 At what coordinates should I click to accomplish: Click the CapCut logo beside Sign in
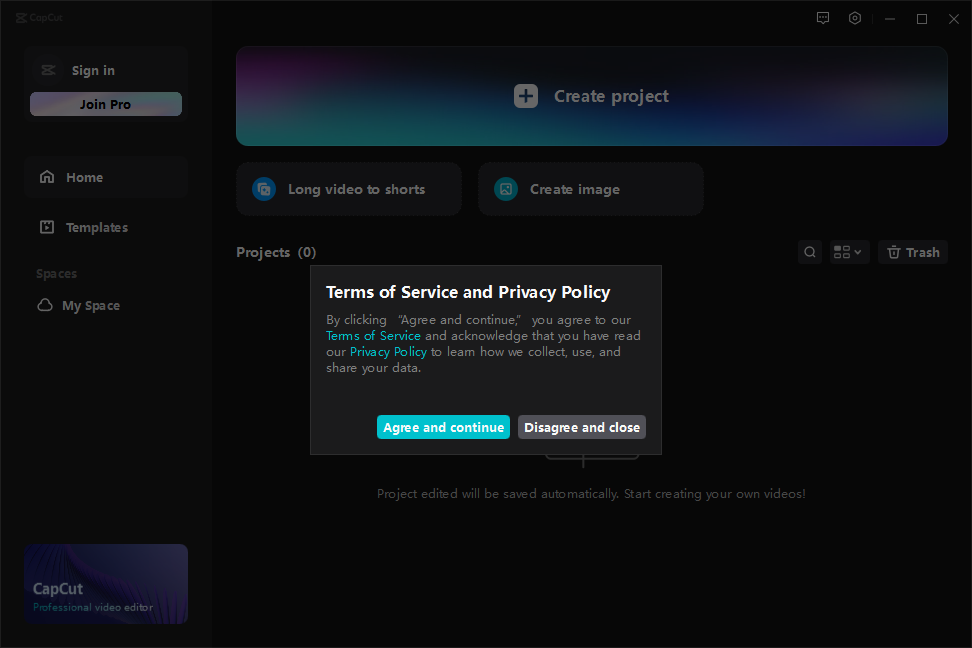coord(48,70)
